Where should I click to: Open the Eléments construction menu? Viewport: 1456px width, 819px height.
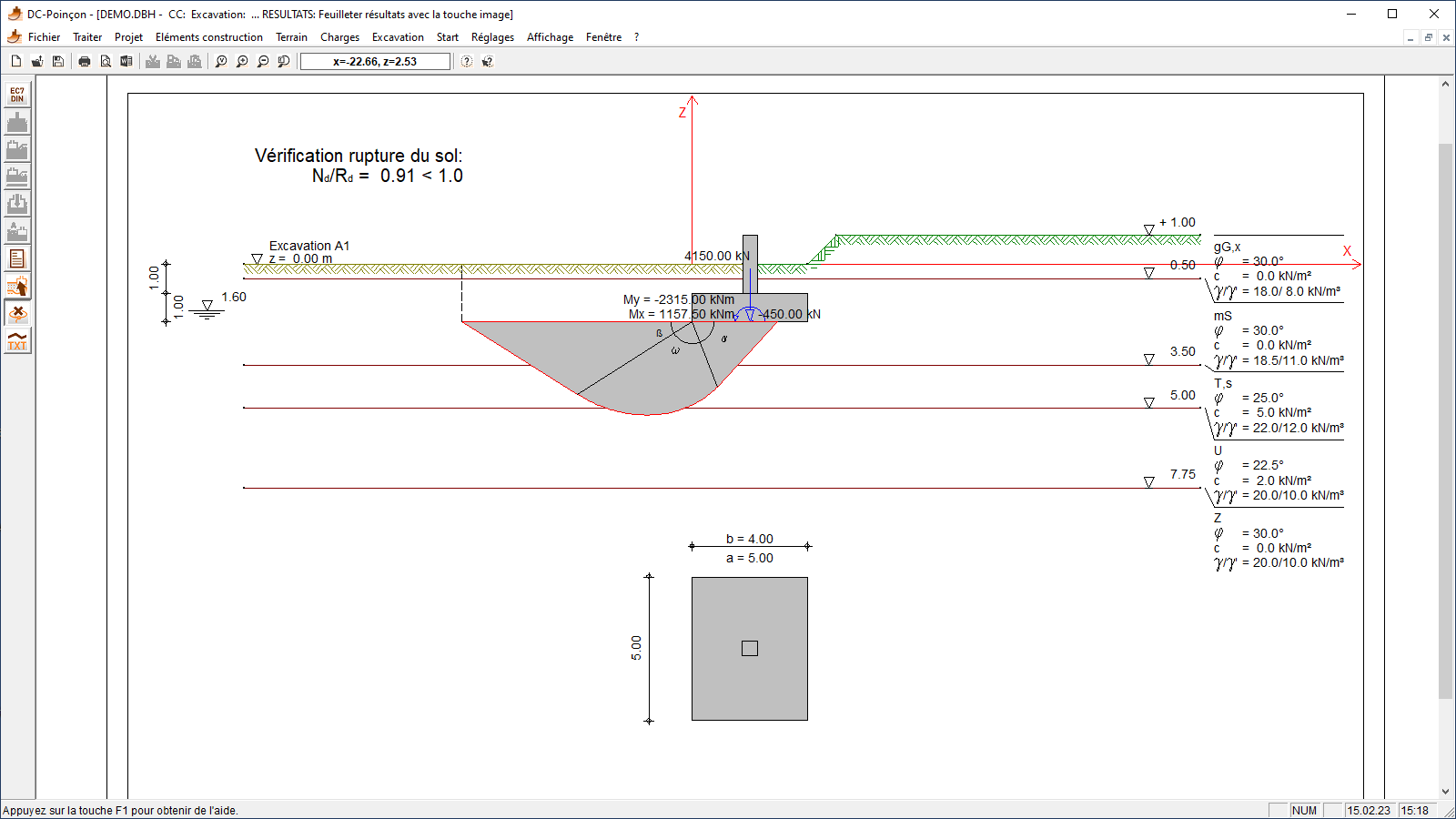point(209,37)
